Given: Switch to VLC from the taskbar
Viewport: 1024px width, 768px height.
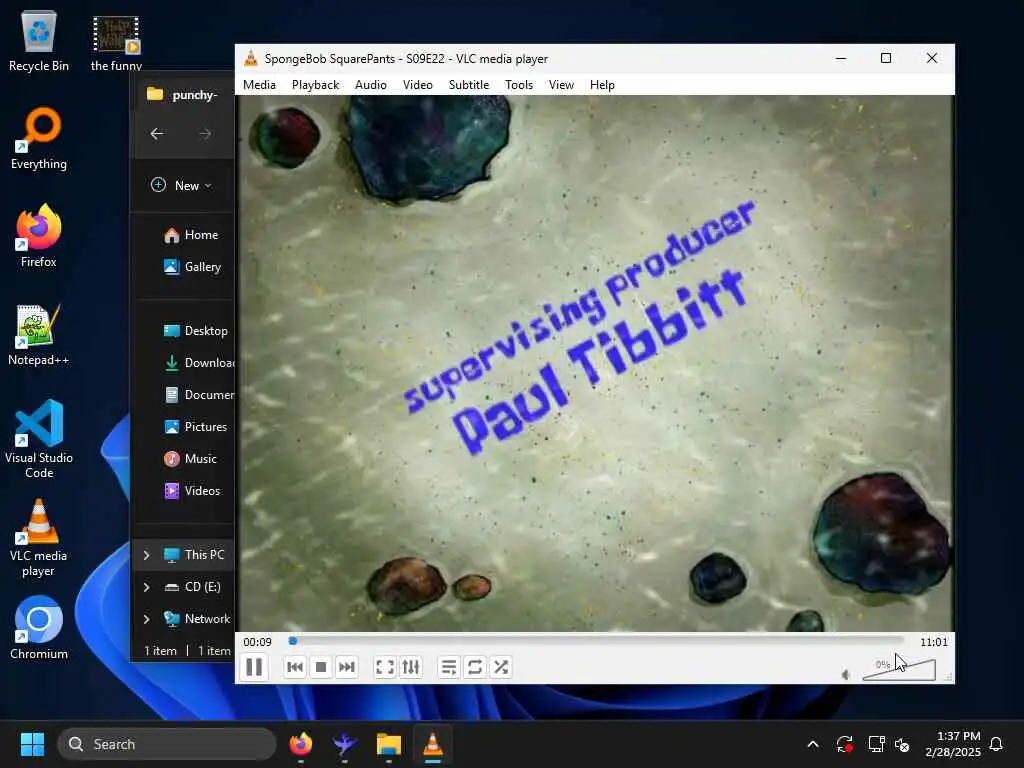Looking at the screenshot, I should coord(432,744).
